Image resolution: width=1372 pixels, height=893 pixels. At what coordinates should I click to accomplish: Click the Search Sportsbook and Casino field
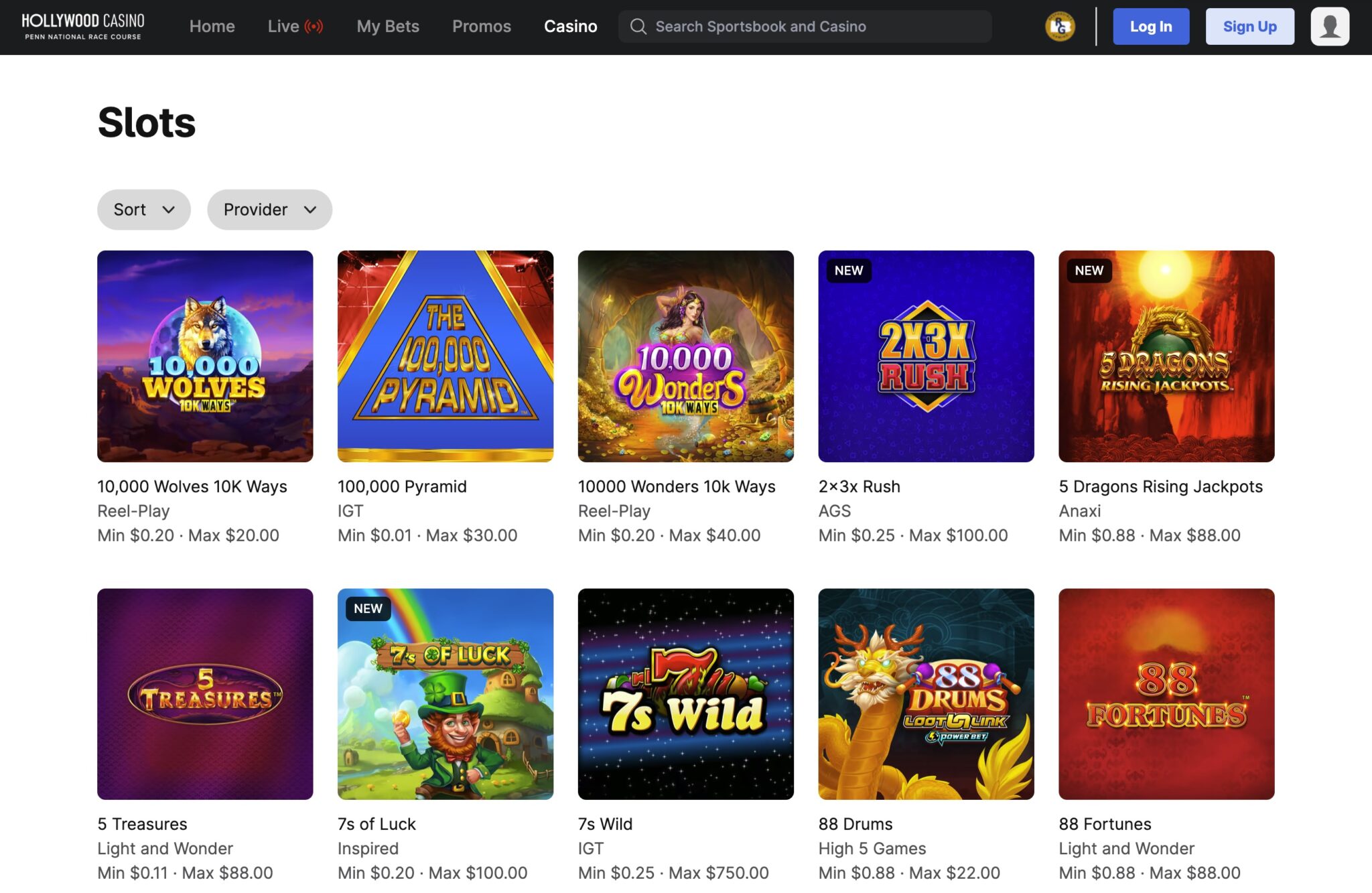[x=805, y=26]
